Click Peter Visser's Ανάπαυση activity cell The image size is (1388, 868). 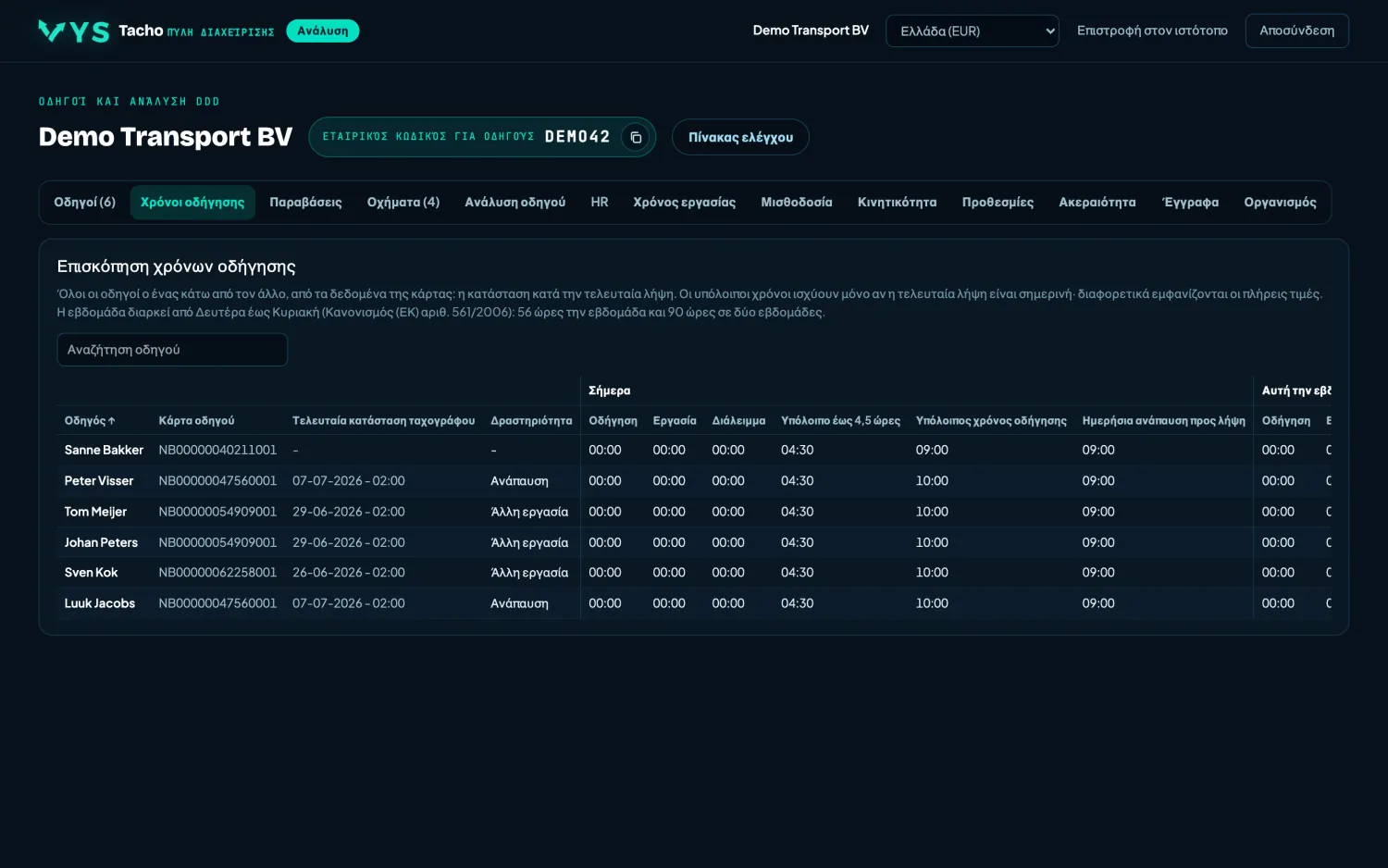pos(519,481)
